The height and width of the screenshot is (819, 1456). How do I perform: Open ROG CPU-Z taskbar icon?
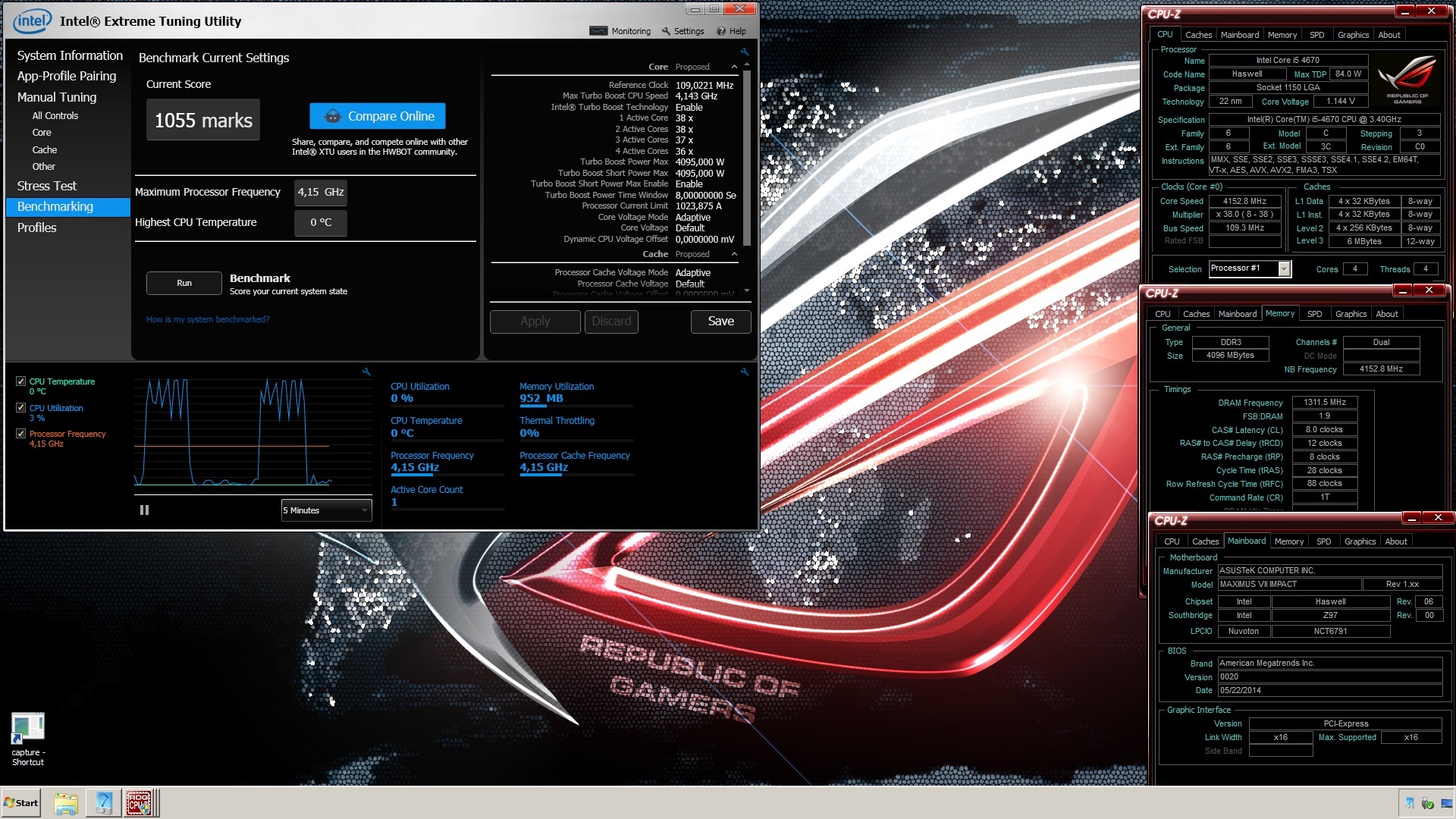[x=139, y=803]
